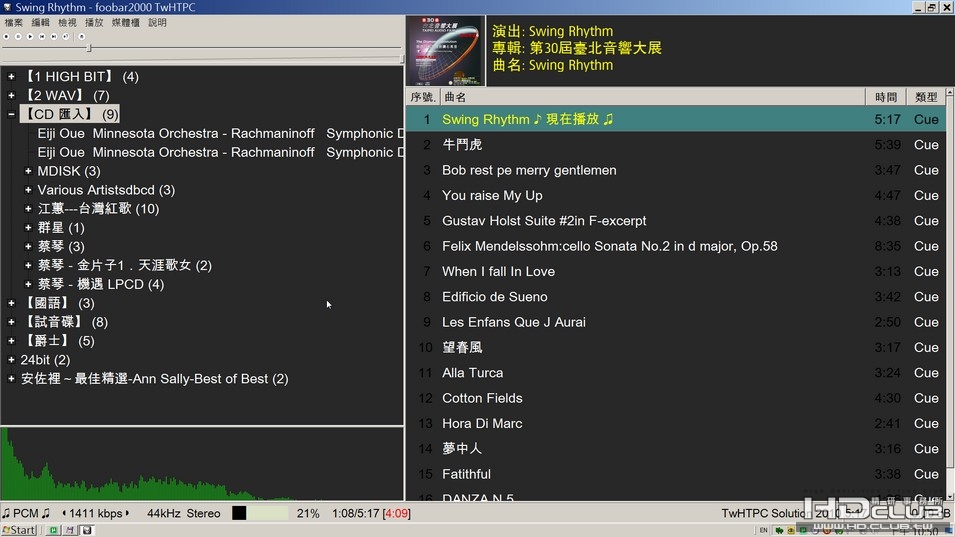Select track Alla Turca
The image size is (955, 537).
[x=676, y=373]
